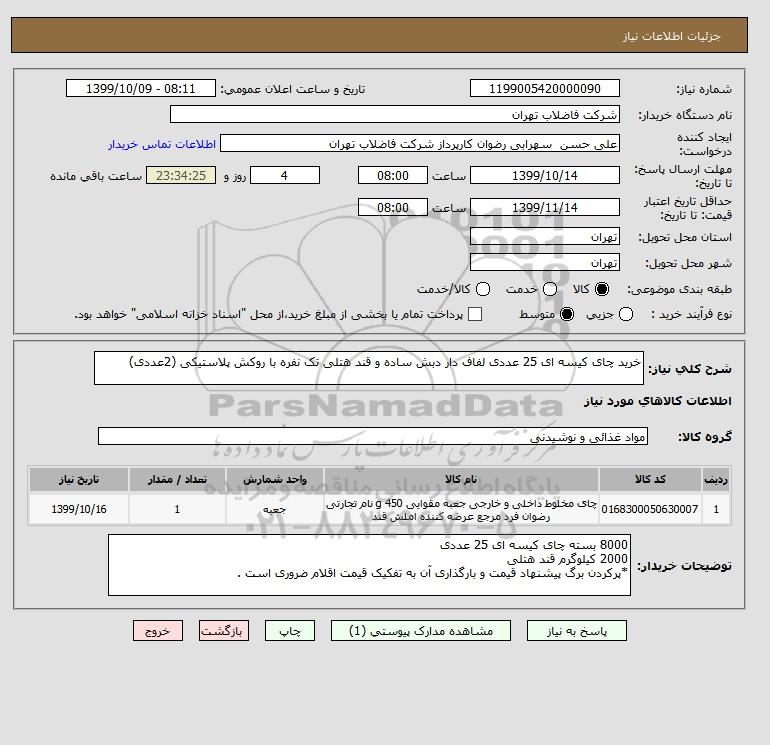Click the request creator field علی حسن سهرابی
Screen dimensions: 770x745
[x=420, y=144]
